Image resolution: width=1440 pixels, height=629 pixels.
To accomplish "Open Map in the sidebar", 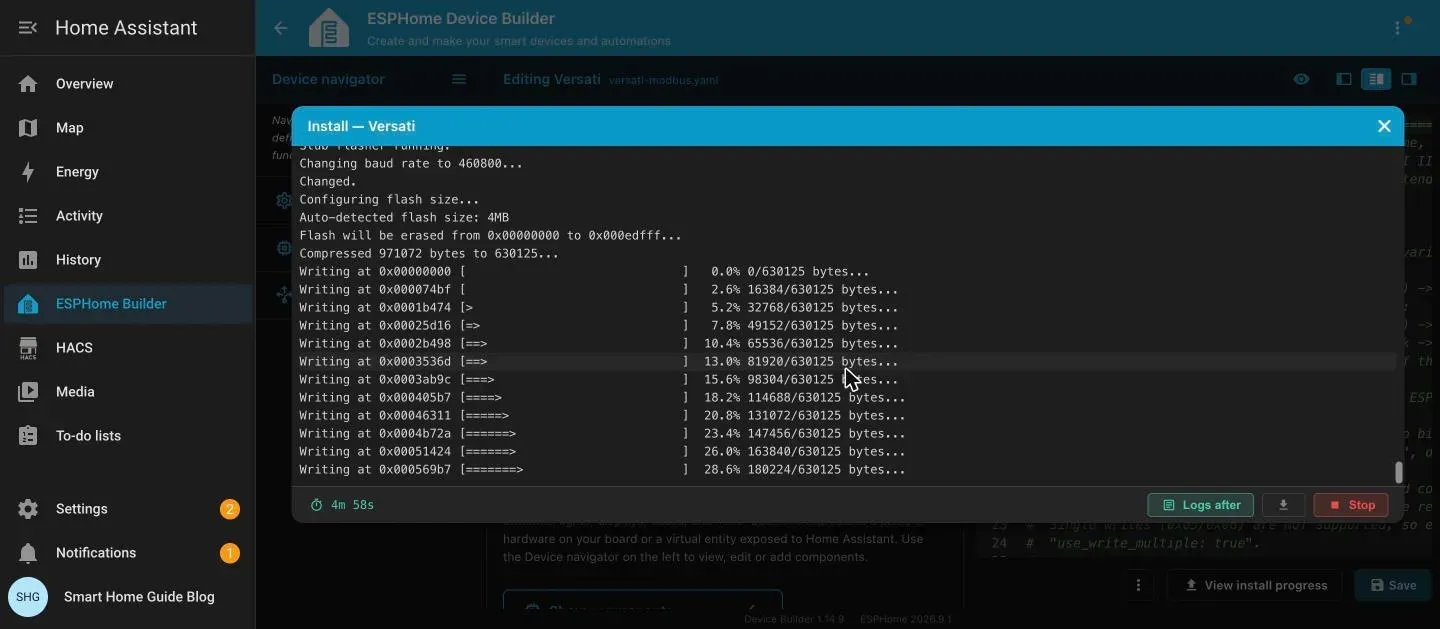I will tap(128, 128).
